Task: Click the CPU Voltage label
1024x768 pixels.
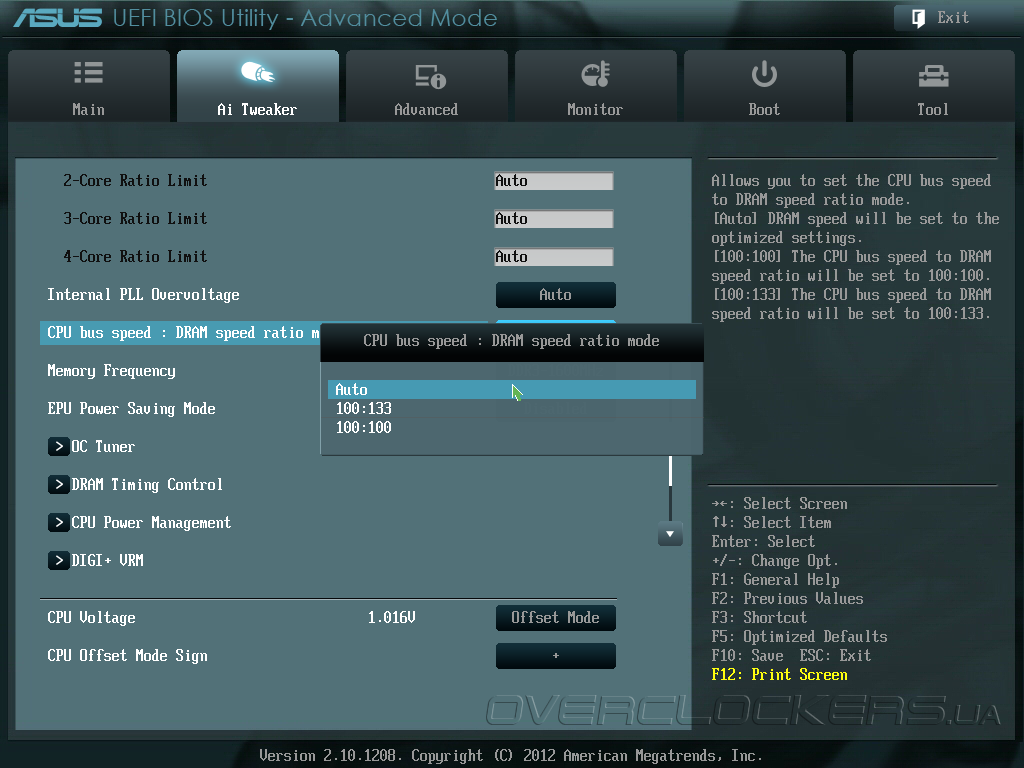Action: click(91, 618)
